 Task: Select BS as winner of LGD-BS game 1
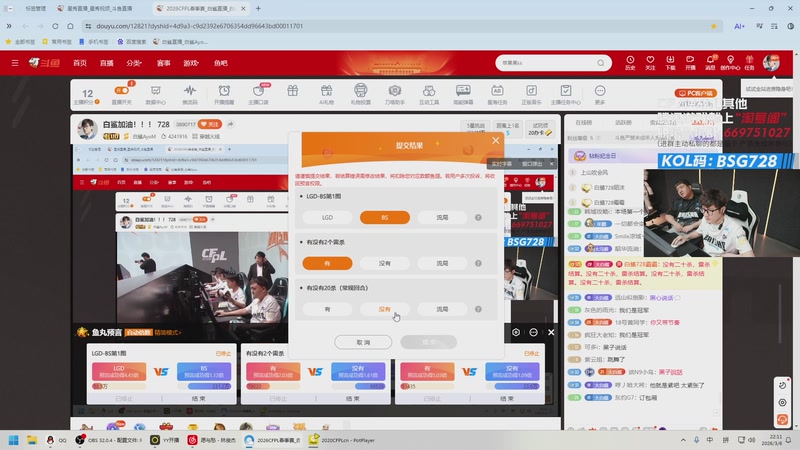385,217
